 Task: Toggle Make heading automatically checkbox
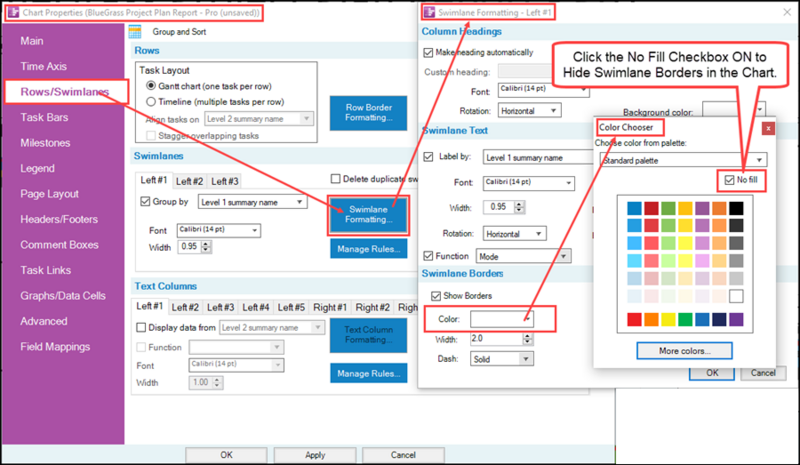428,53
